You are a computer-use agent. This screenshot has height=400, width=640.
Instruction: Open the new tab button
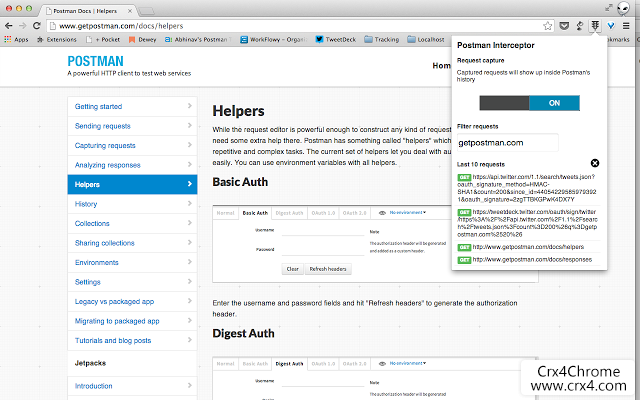click(147, 11)
